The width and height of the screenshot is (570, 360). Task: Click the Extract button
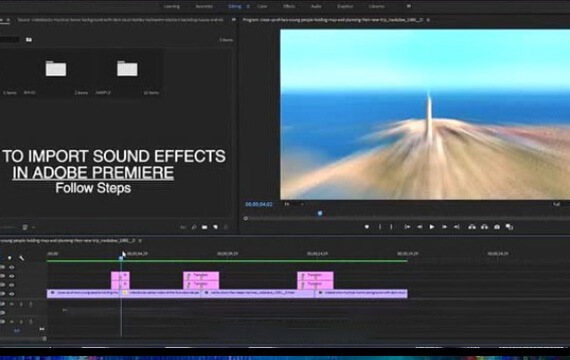pos(484,227)
